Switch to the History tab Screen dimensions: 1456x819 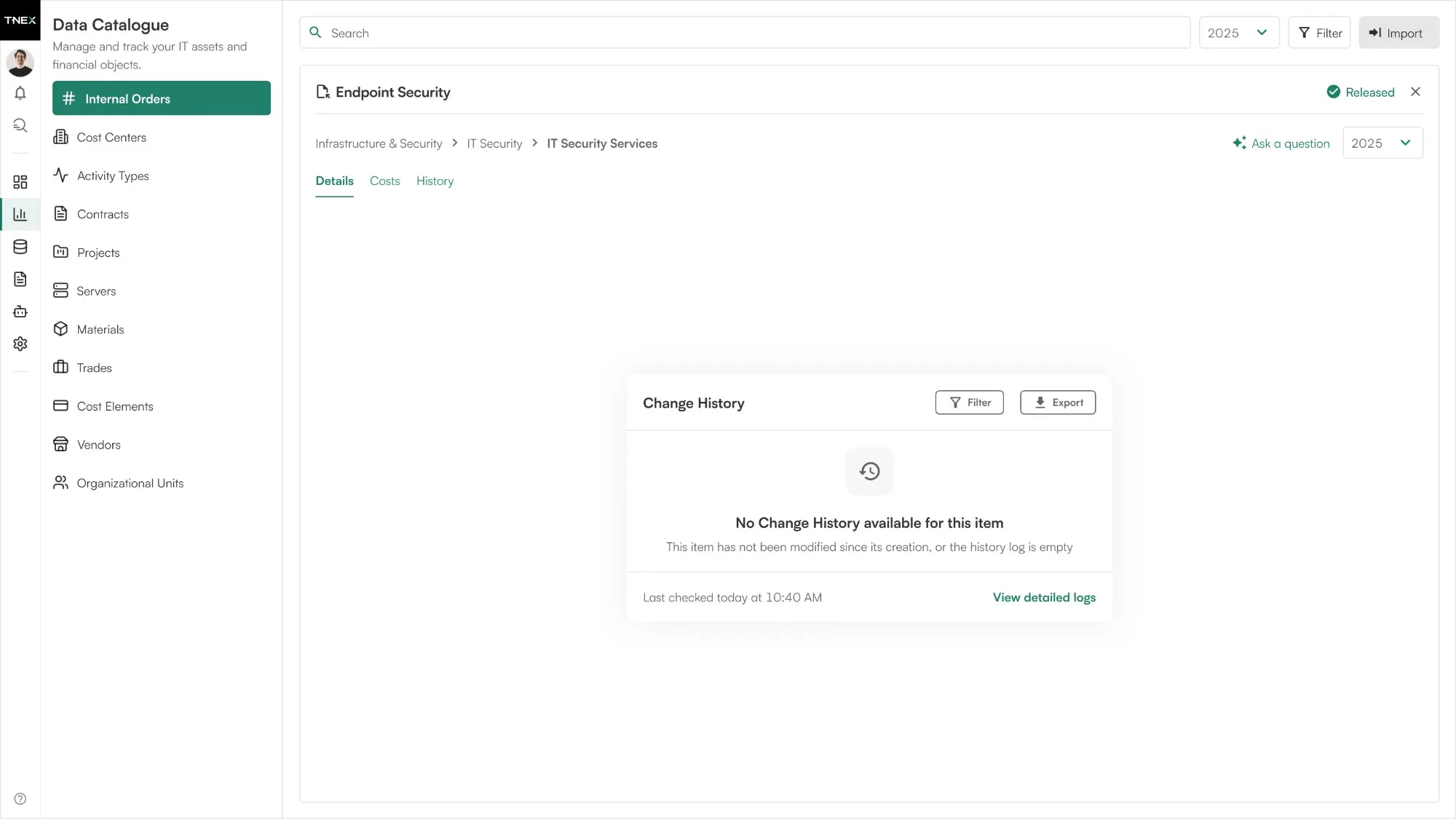(x=435, y=181)
